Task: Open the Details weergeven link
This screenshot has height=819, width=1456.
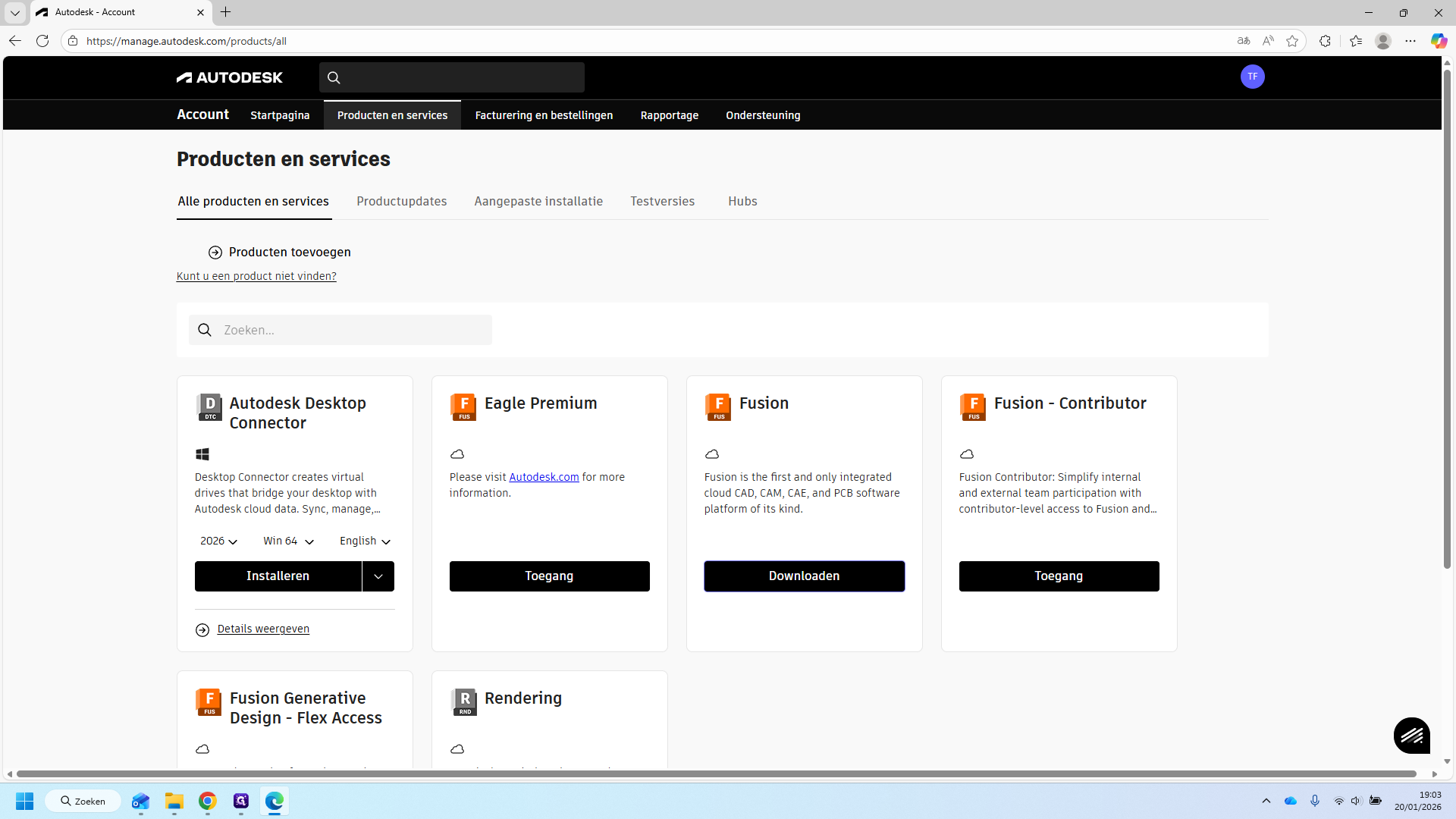Action: tap(263, 629)
